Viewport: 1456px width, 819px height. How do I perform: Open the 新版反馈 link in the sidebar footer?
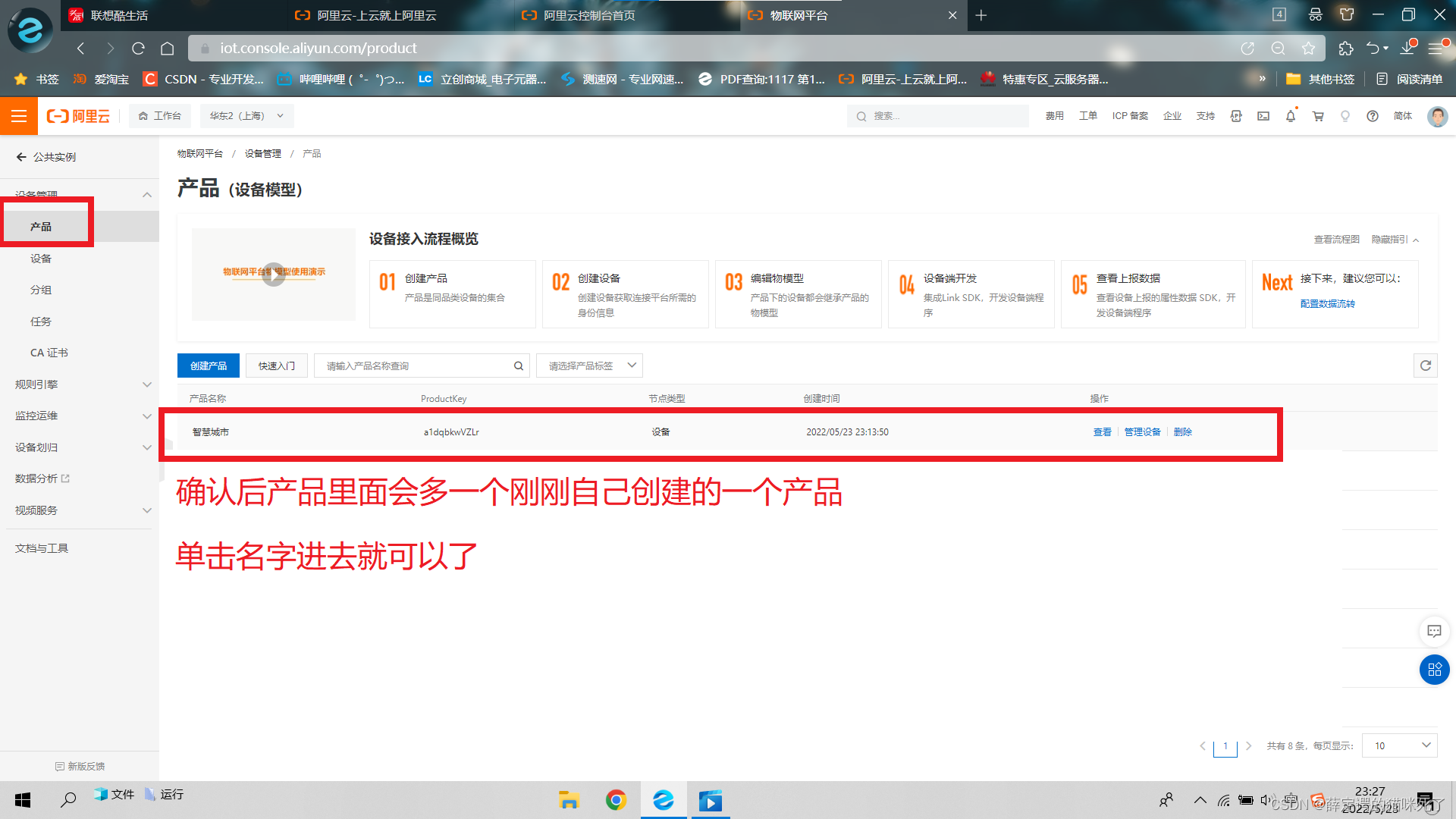pos(80,767)
